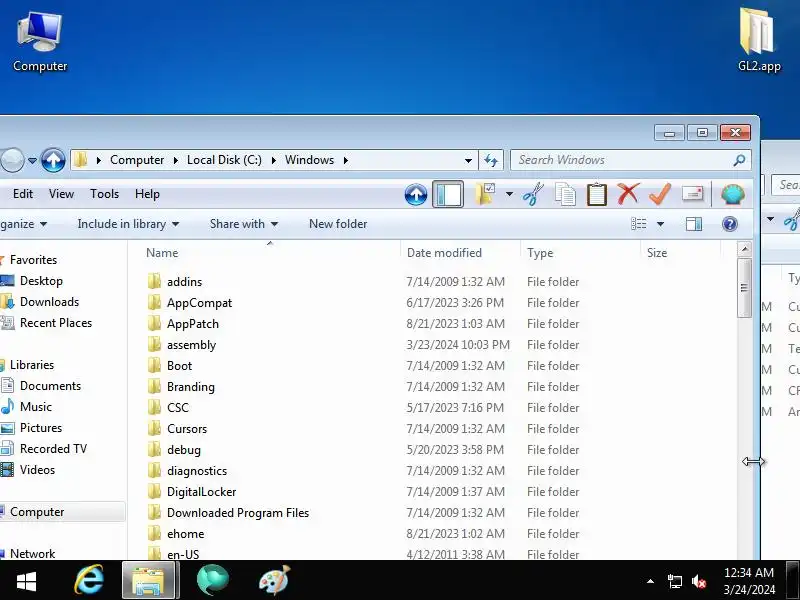Click Windows in the address breadcrumb
The image size is (800, 600).
(310, 160)
